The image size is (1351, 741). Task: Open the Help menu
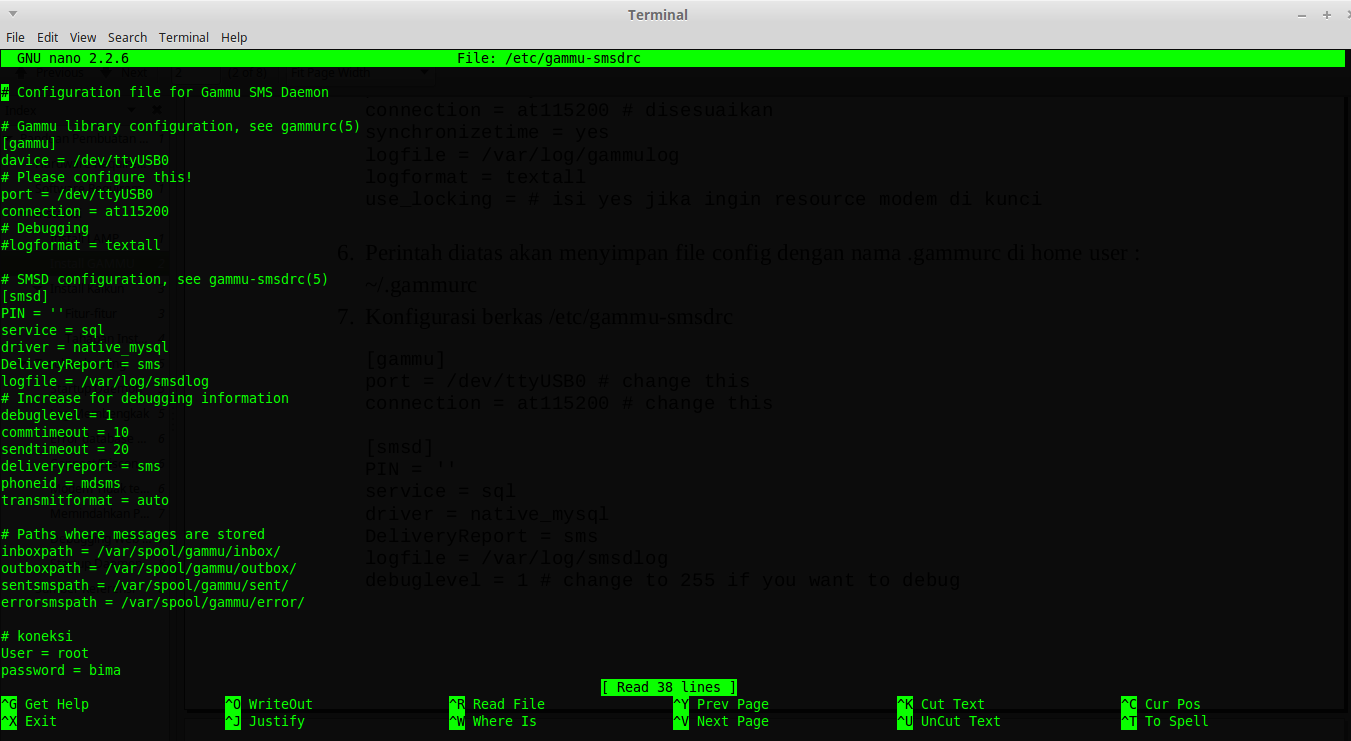point(234,37)
